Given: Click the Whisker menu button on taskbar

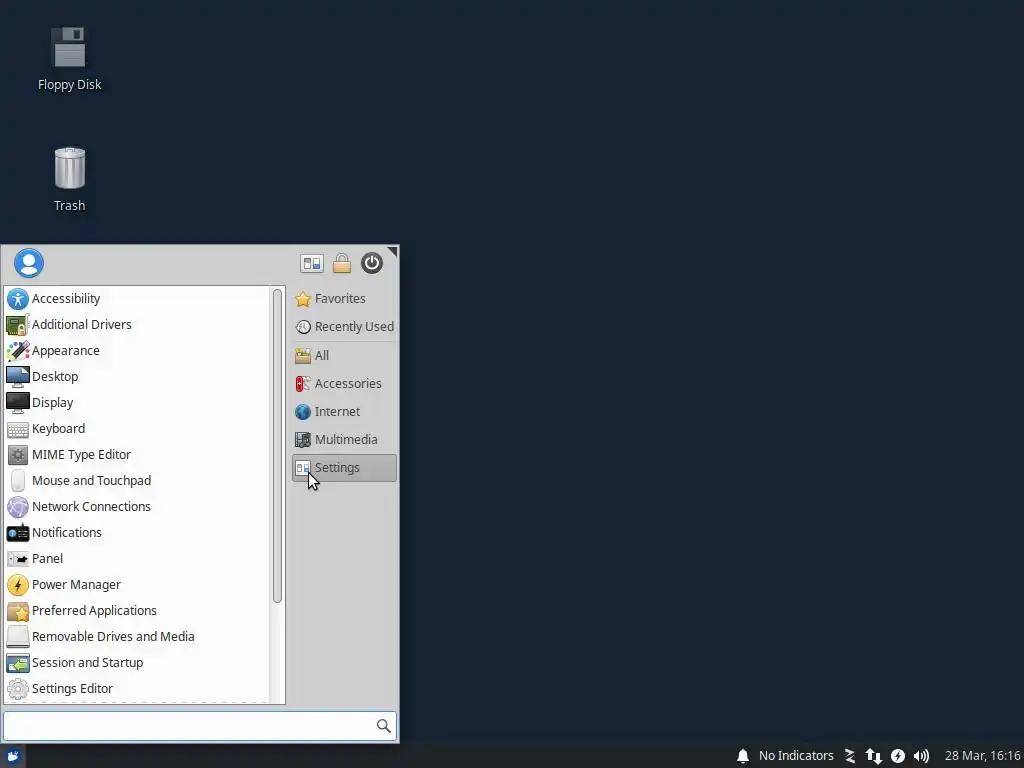Looking at the screenshot, I should click(13, 756).
